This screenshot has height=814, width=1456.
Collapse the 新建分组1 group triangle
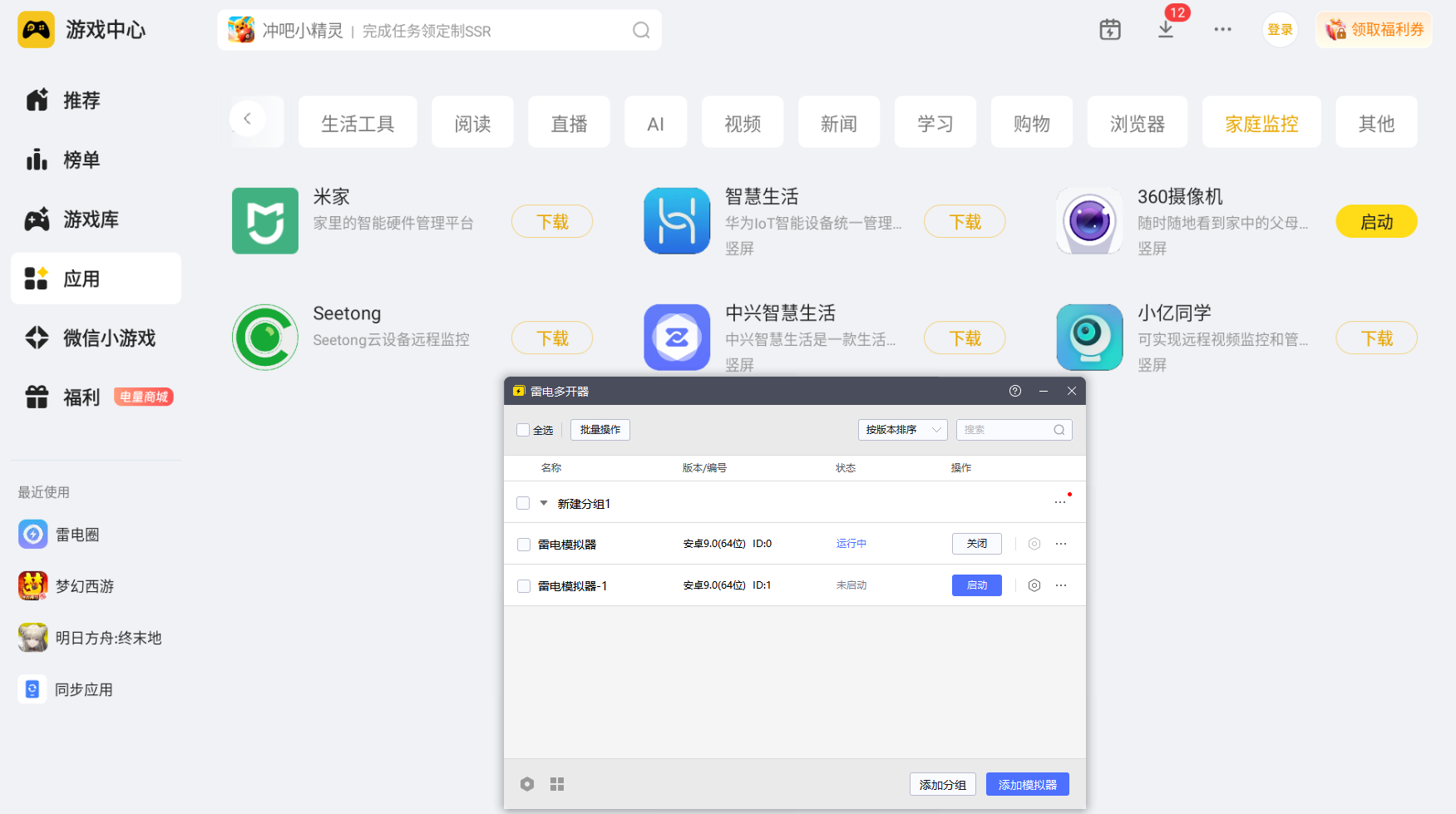click(544, 503)
